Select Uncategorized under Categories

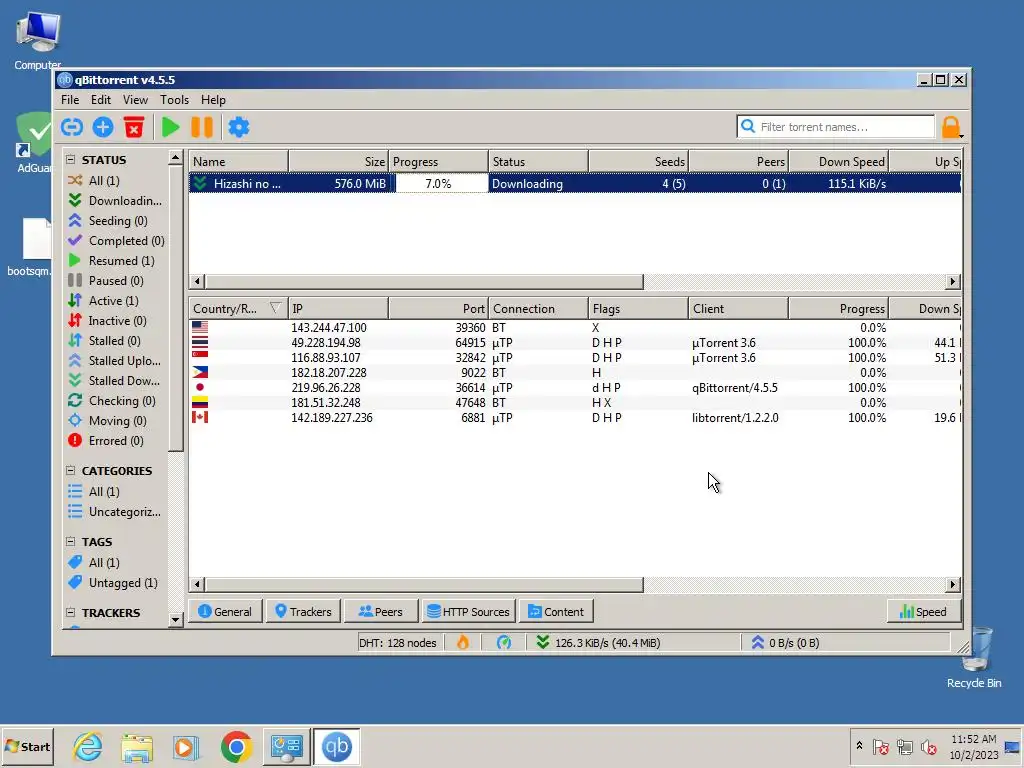[114, 511]
